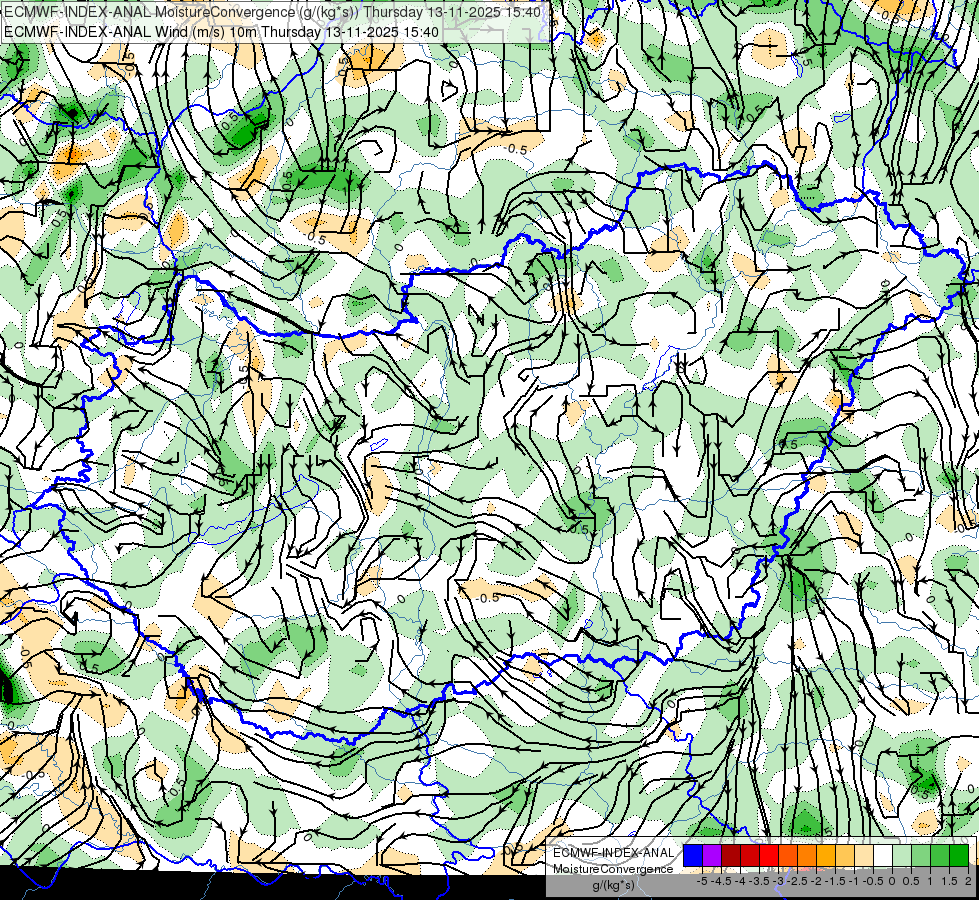This screenshot has height=900, width=979.
Task: Click the '-5' value on legend scale
Action: tap(702, 881)
